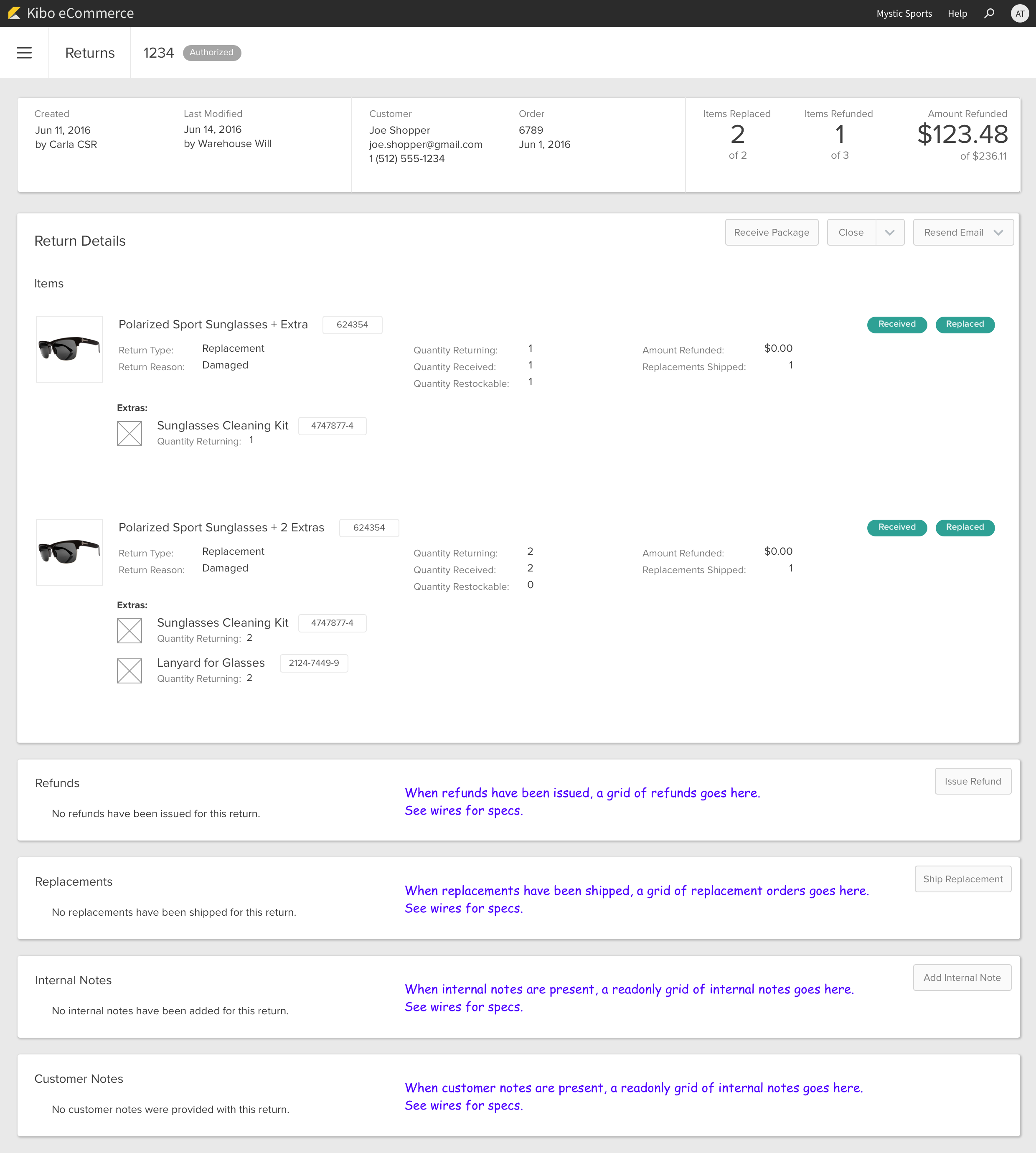Click the Issue Refund button
Screen dimensions: 1036x1153
click(973, 781)
